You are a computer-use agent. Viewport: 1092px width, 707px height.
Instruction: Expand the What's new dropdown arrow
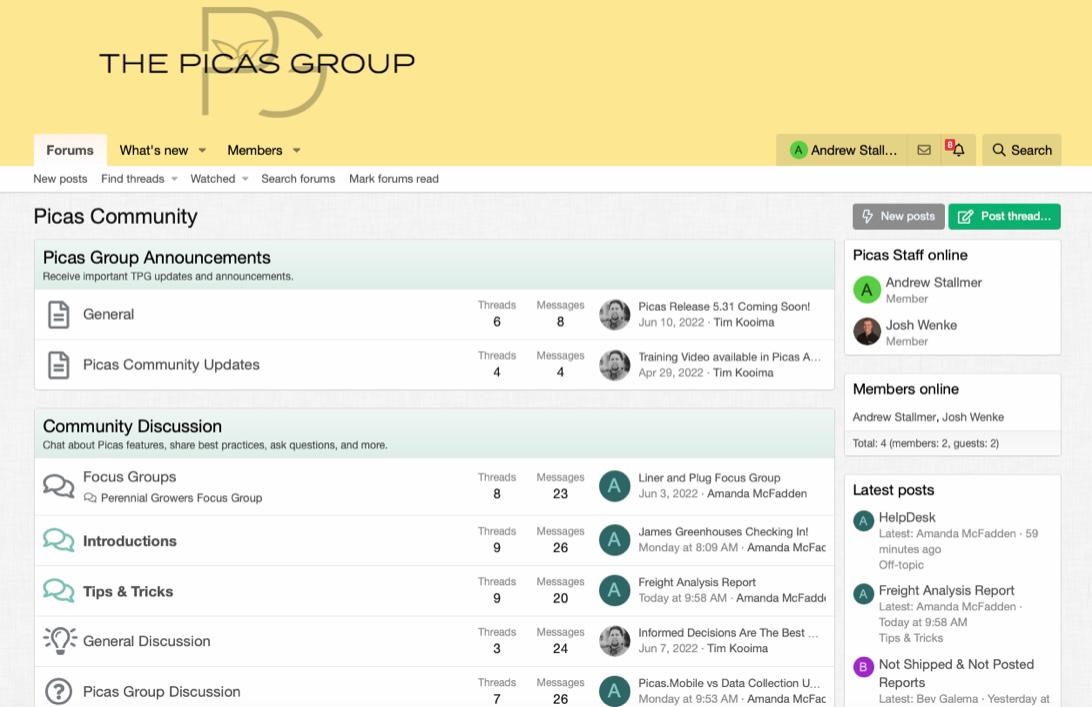[x=202, y=150]
